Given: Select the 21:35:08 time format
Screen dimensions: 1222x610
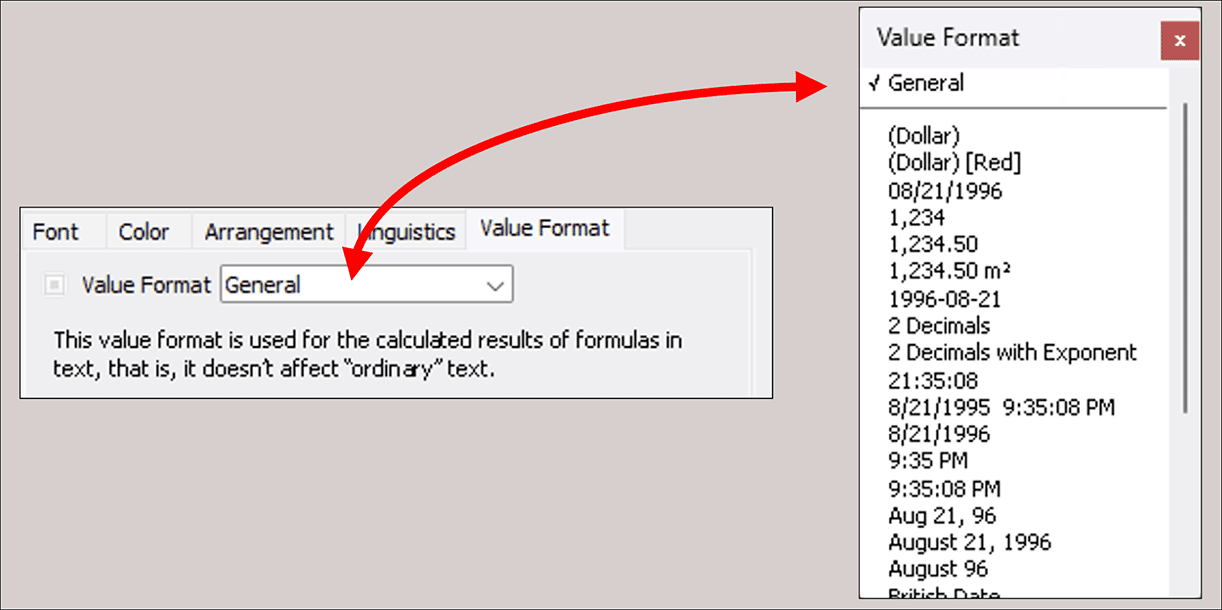Looking at the screenshot, I should click(933, 380).
